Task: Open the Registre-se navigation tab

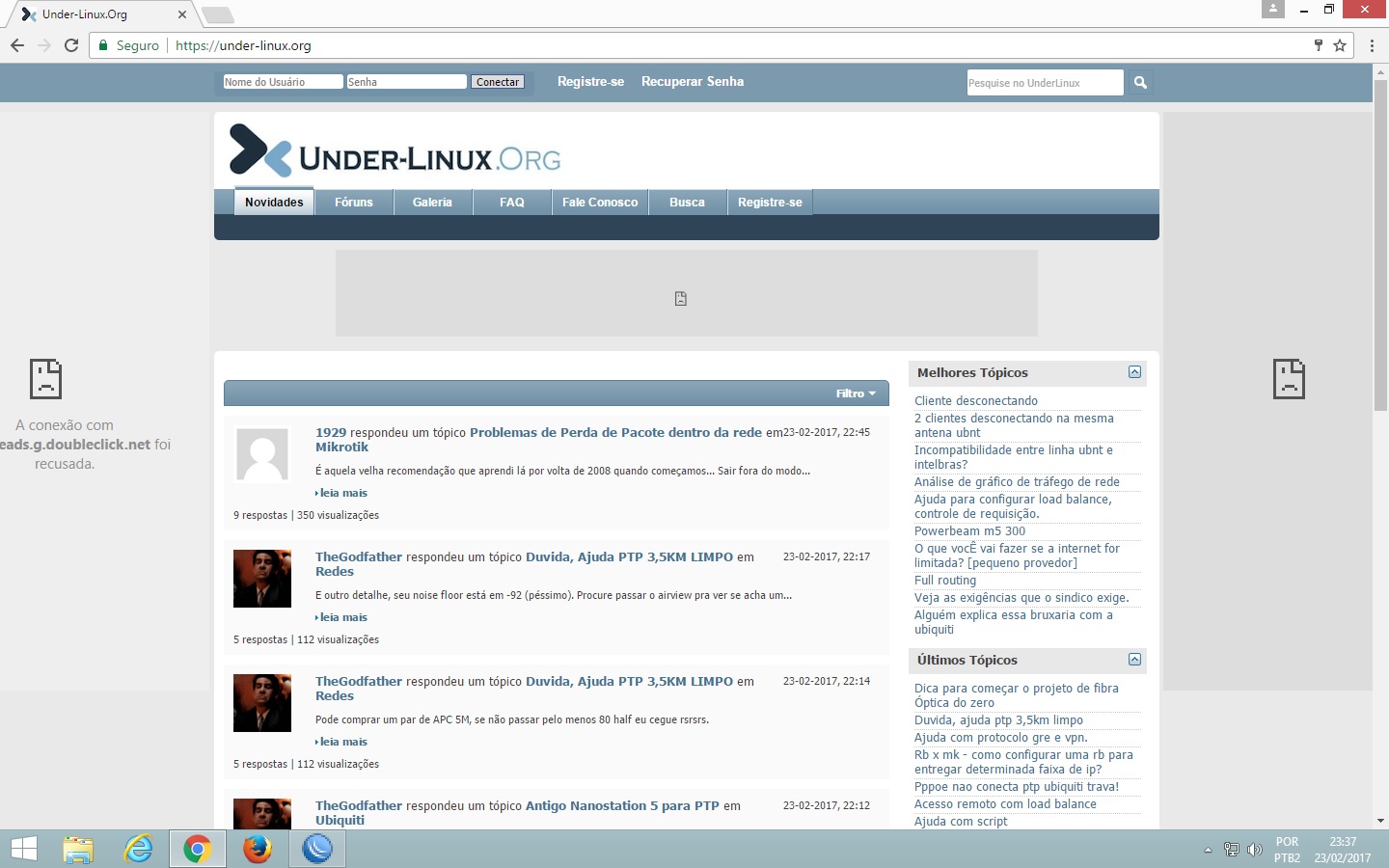Action: (x=770, y=202)
